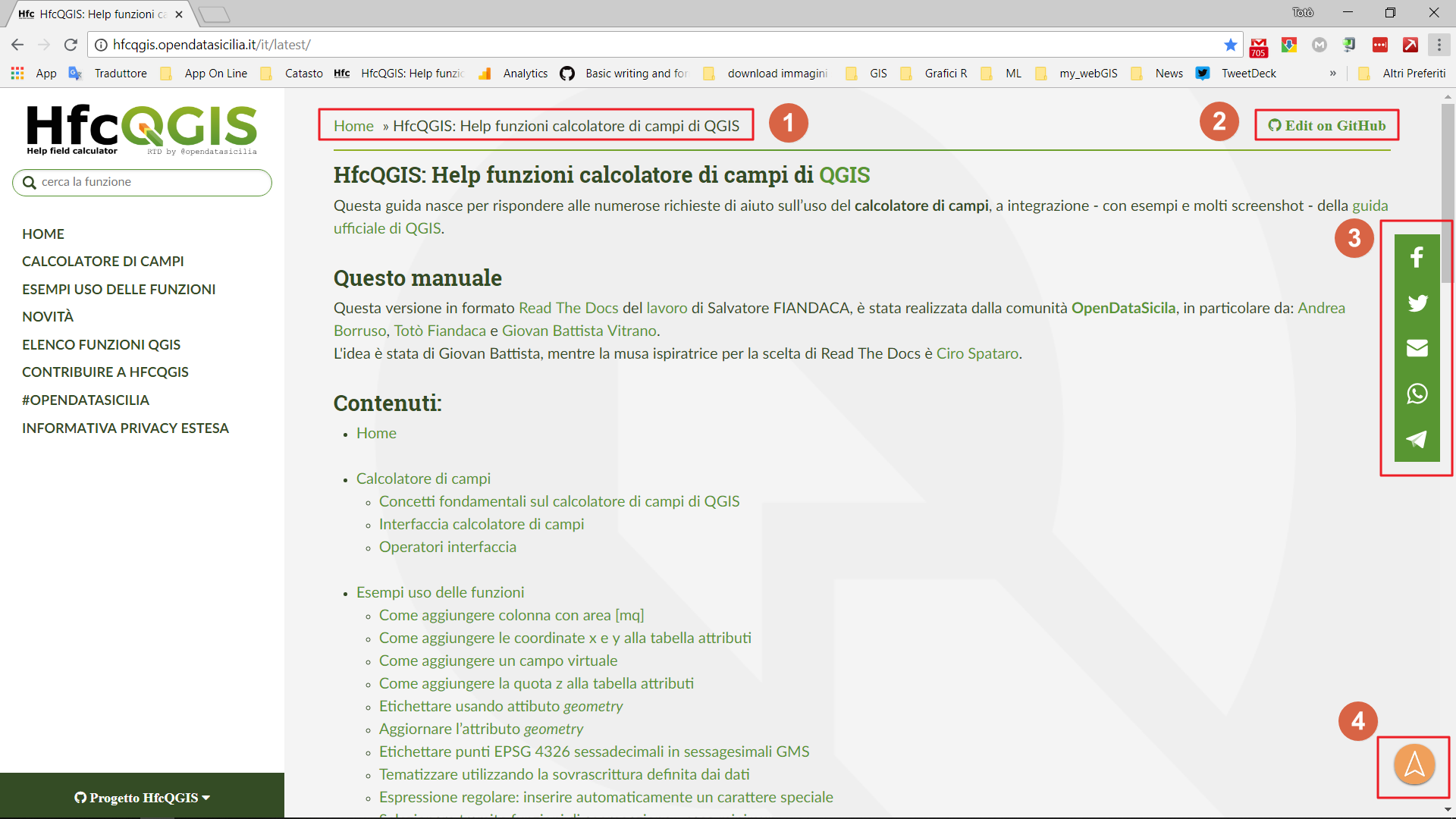The image size is (1456, 819).
Task: Share page on Facebook icon
Action: [x=1417, y=258]
